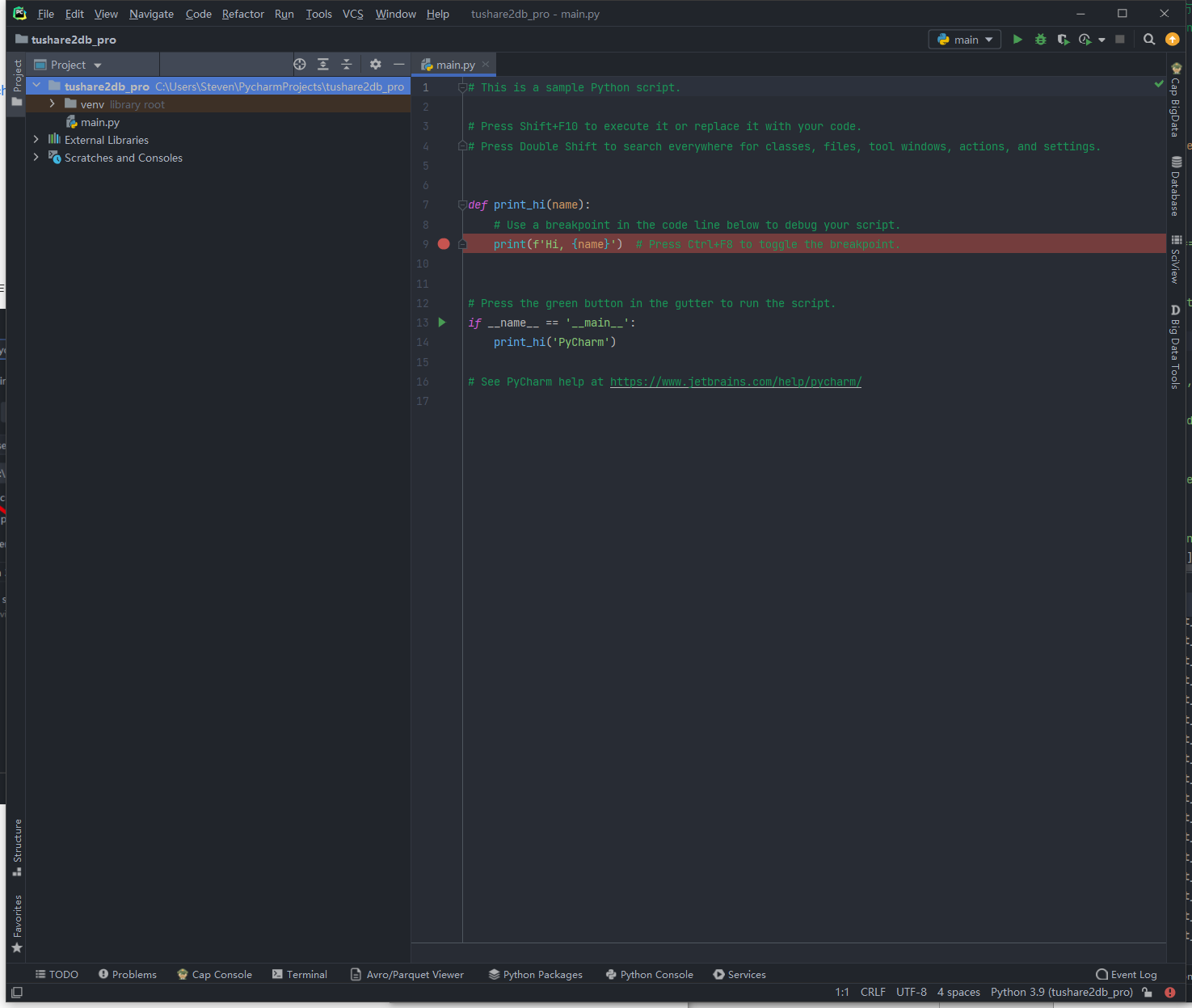Image resolution: width=1192 pixels, height=1008 pixels.
Task: Open the Terminal tool window tab
Action: [300, 975]
